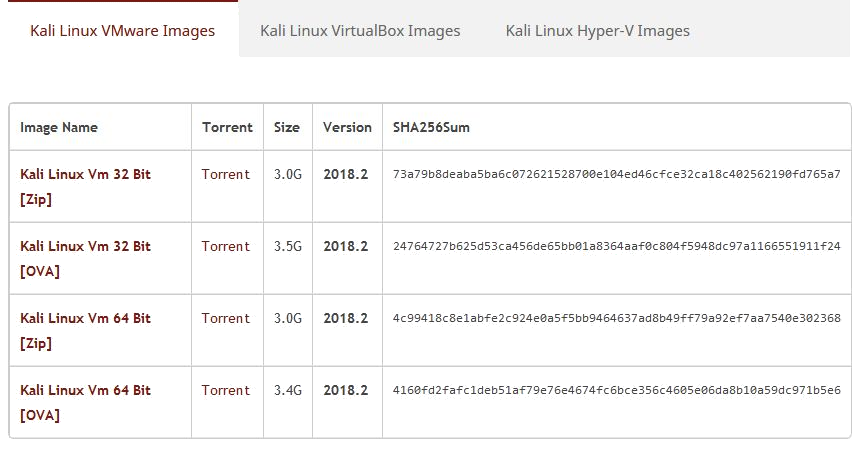
Task: Download Torrent for 64 Bit Zip image
Action: point(226,319)
